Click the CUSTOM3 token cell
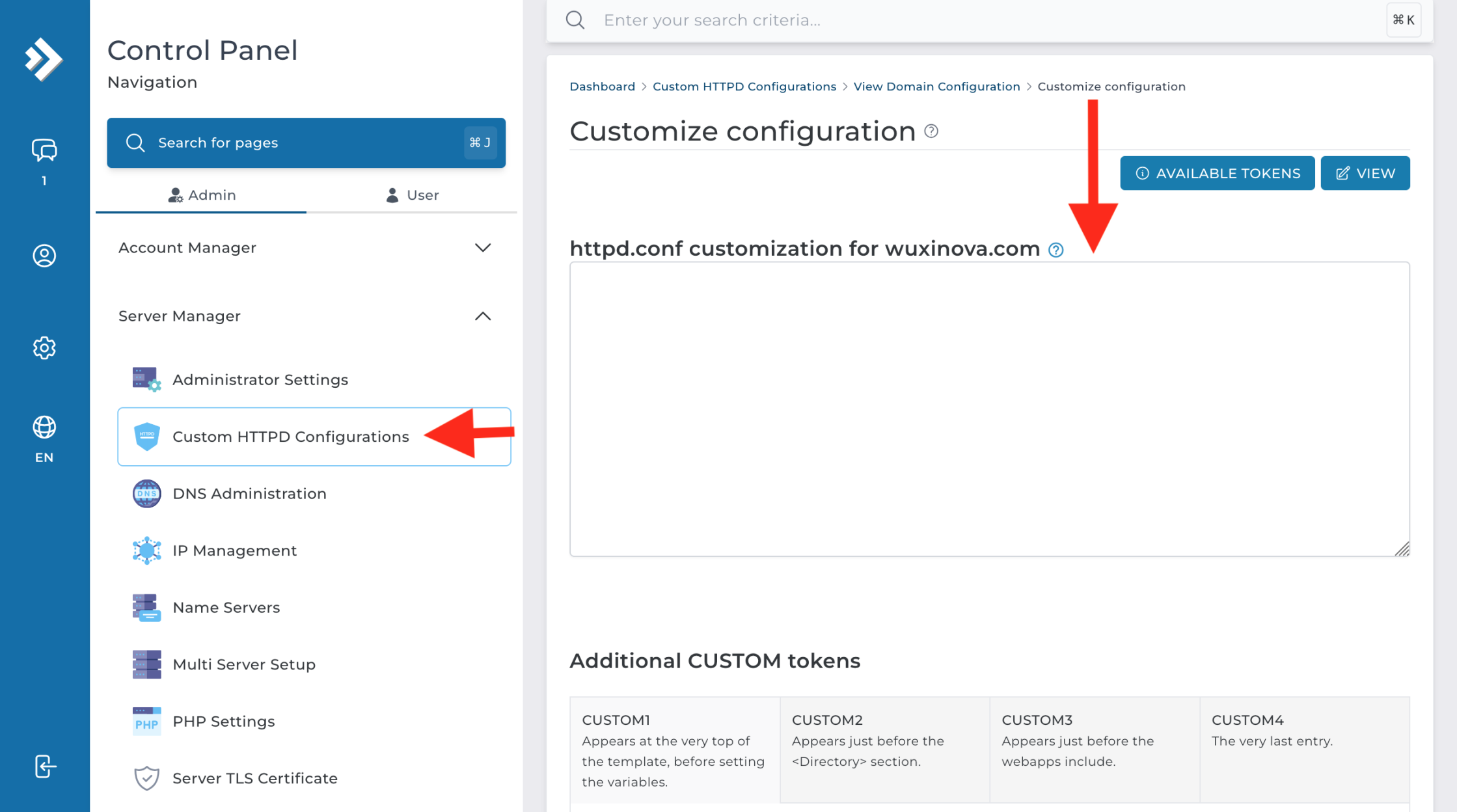 (1095, 750)
